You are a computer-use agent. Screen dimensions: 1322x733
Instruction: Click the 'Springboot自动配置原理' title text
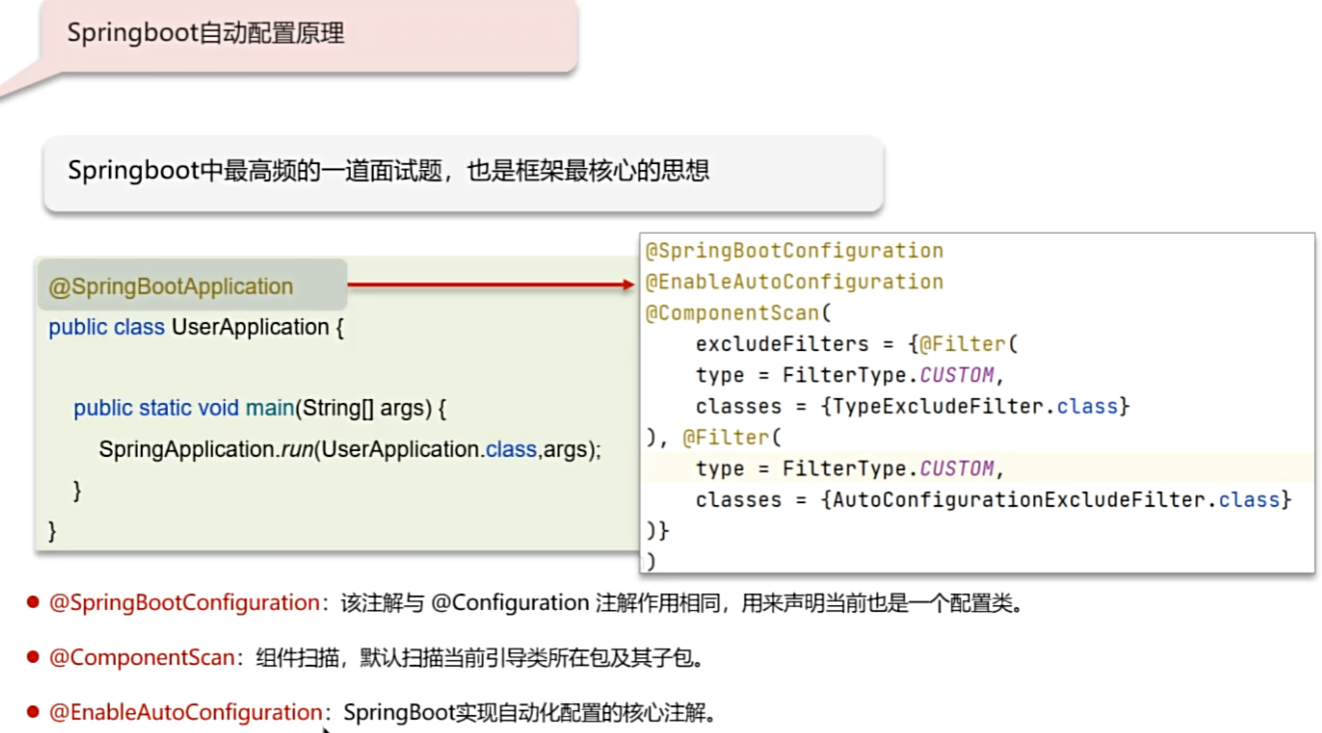[x=206, y=33]
